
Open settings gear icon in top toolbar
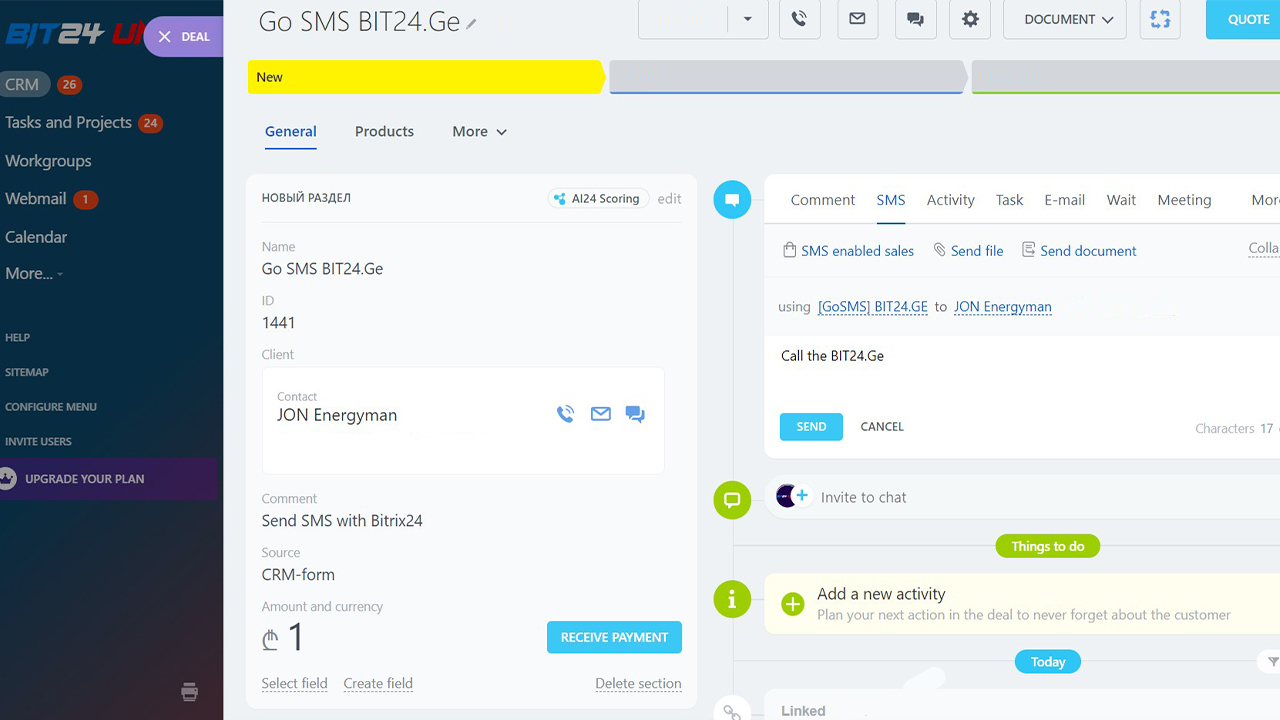point(970,19)
